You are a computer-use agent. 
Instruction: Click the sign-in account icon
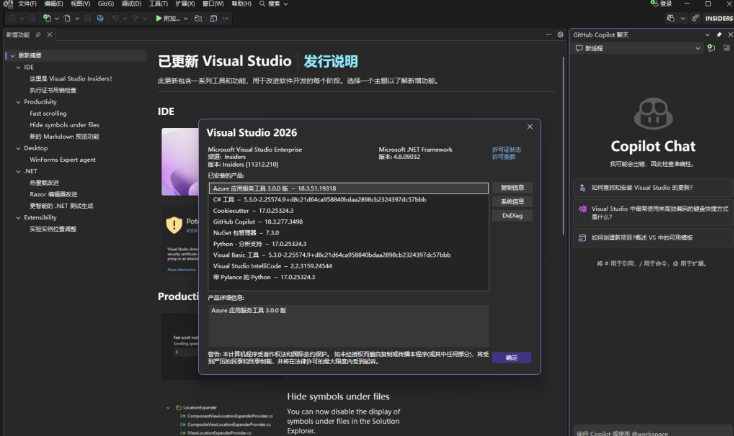654,4
